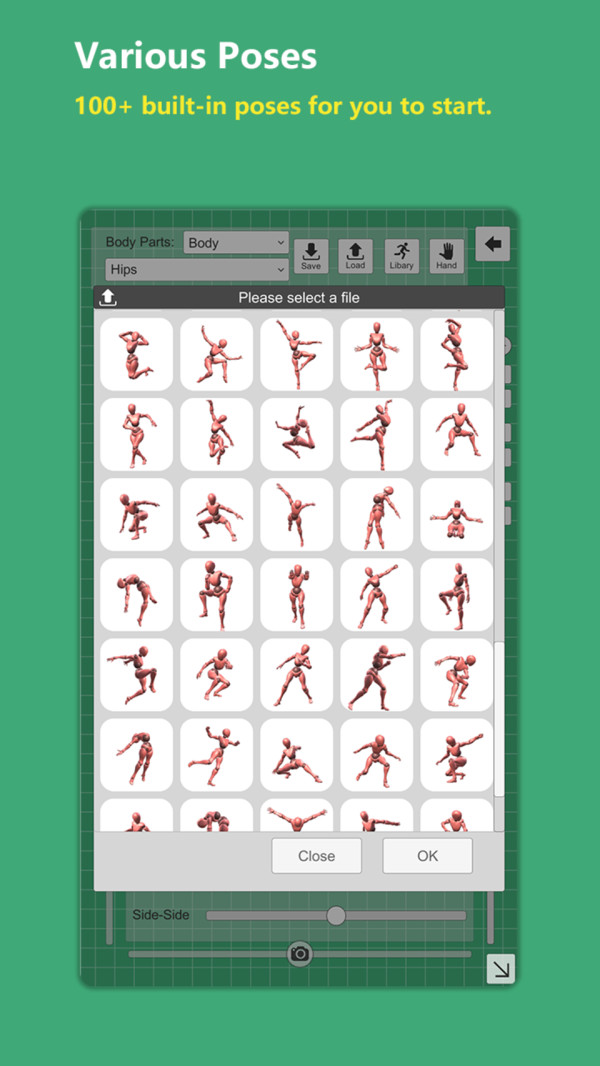The image size is (600, 1066).
Task: Click the Save pose icon
Action: pyautogui.click(x=310, y=256)
